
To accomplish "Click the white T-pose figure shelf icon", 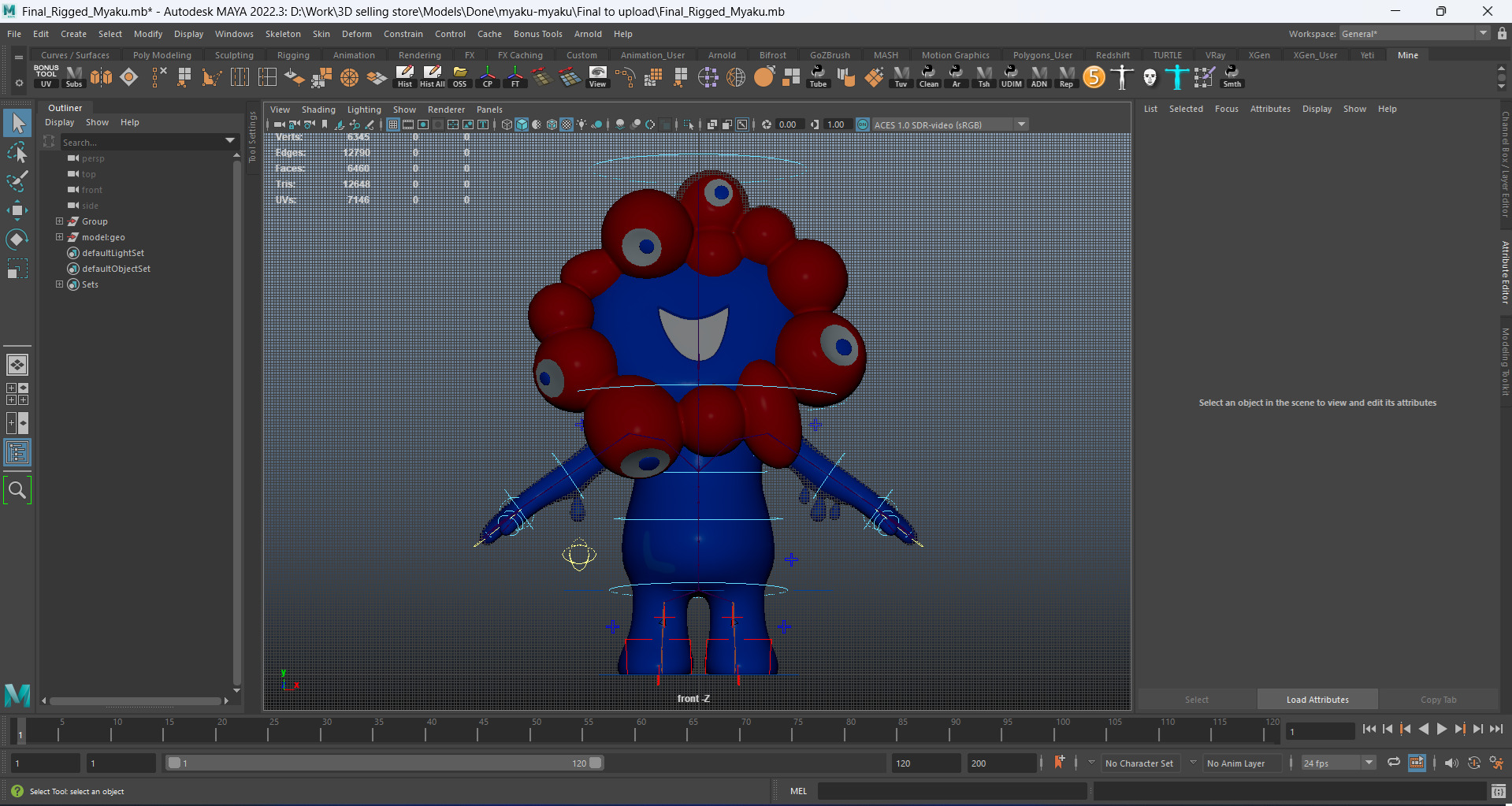I will pos(1122,76).
